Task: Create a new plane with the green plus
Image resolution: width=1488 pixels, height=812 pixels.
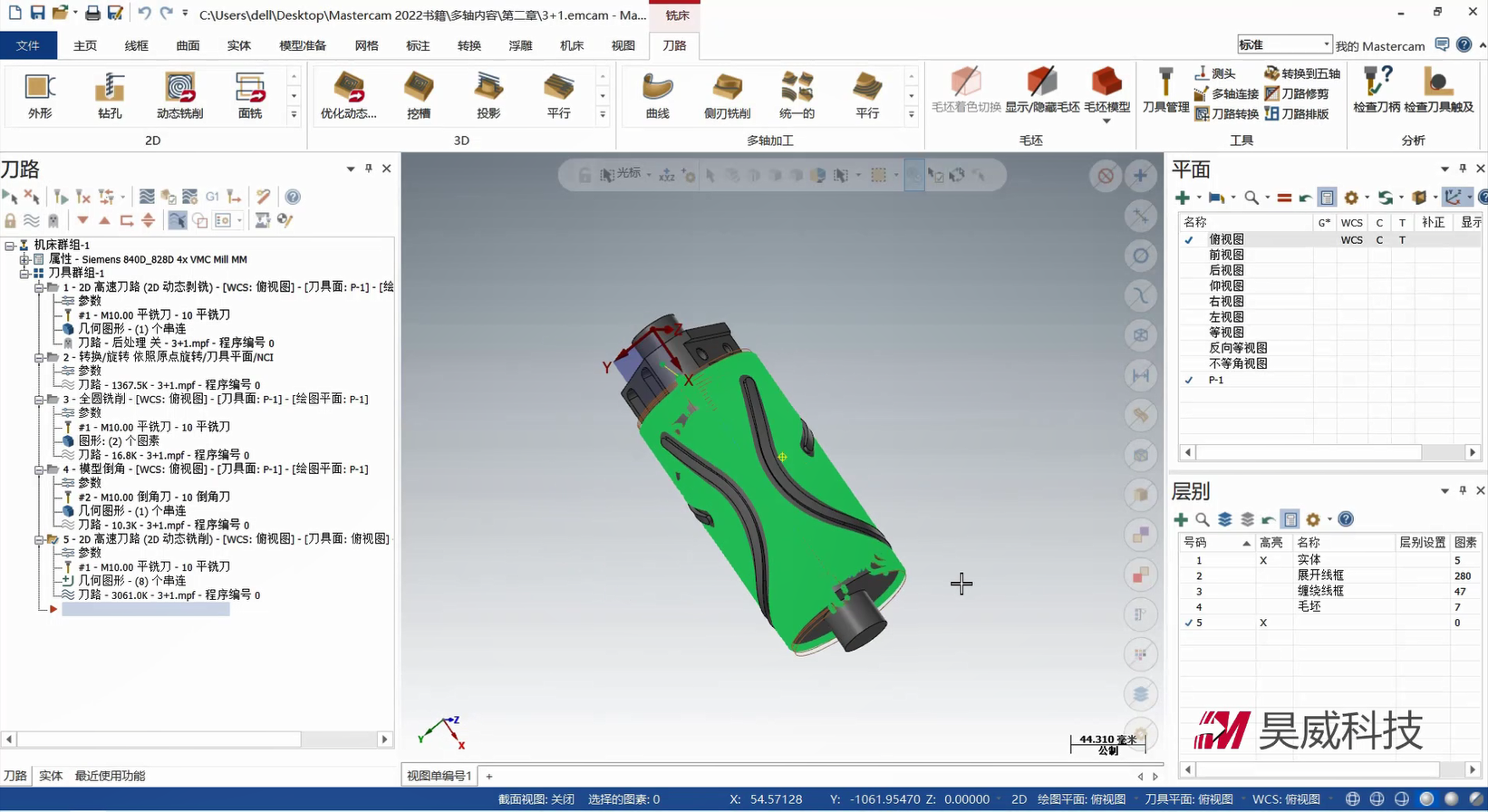Action: [1183, 198]
